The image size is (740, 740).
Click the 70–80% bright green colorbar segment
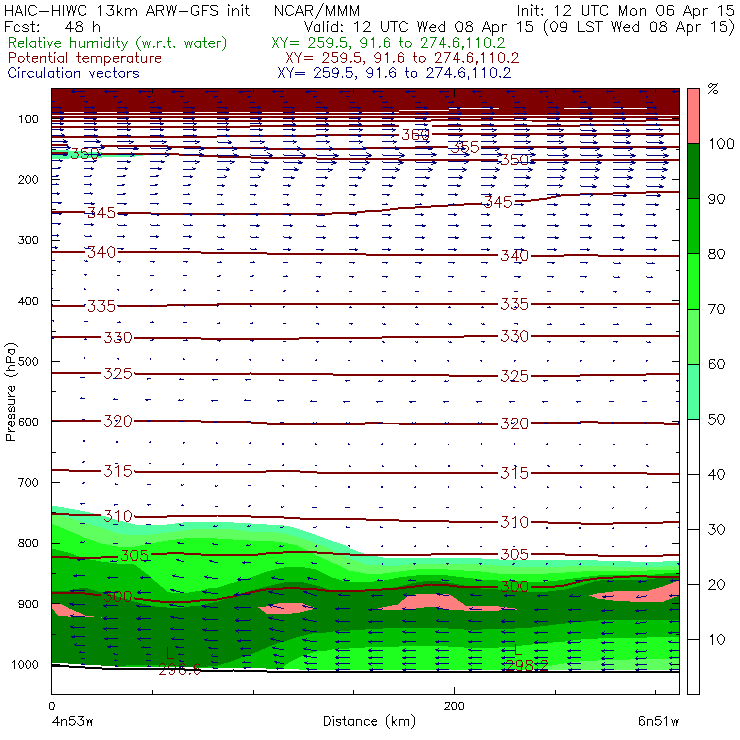(693, 281)
